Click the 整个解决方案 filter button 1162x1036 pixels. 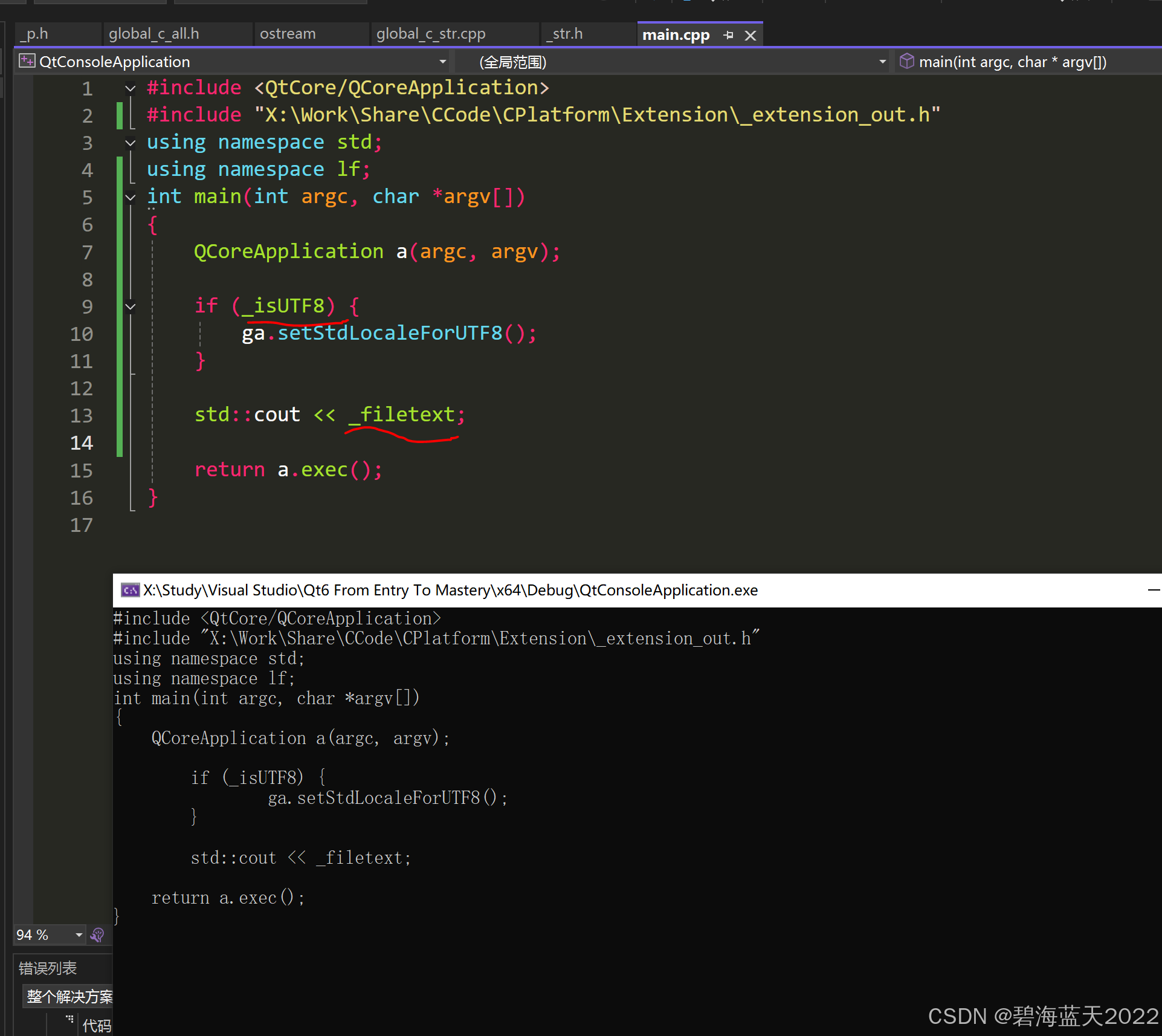pos(69,996)
